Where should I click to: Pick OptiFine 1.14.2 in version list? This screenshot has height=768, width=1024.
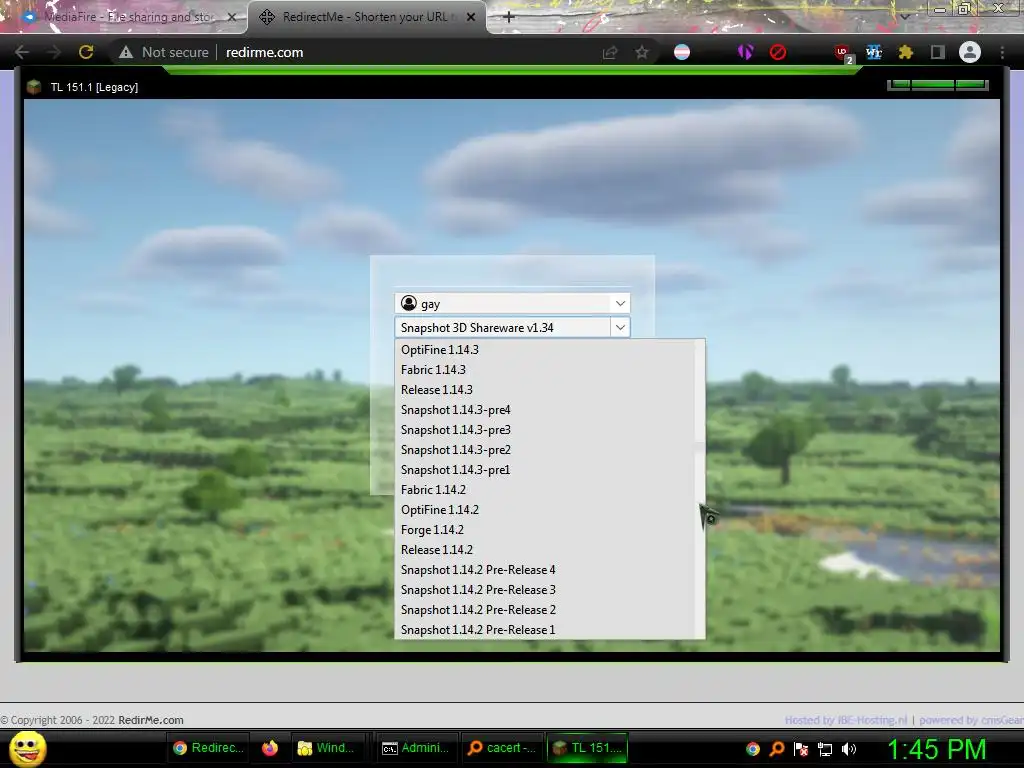545,509
